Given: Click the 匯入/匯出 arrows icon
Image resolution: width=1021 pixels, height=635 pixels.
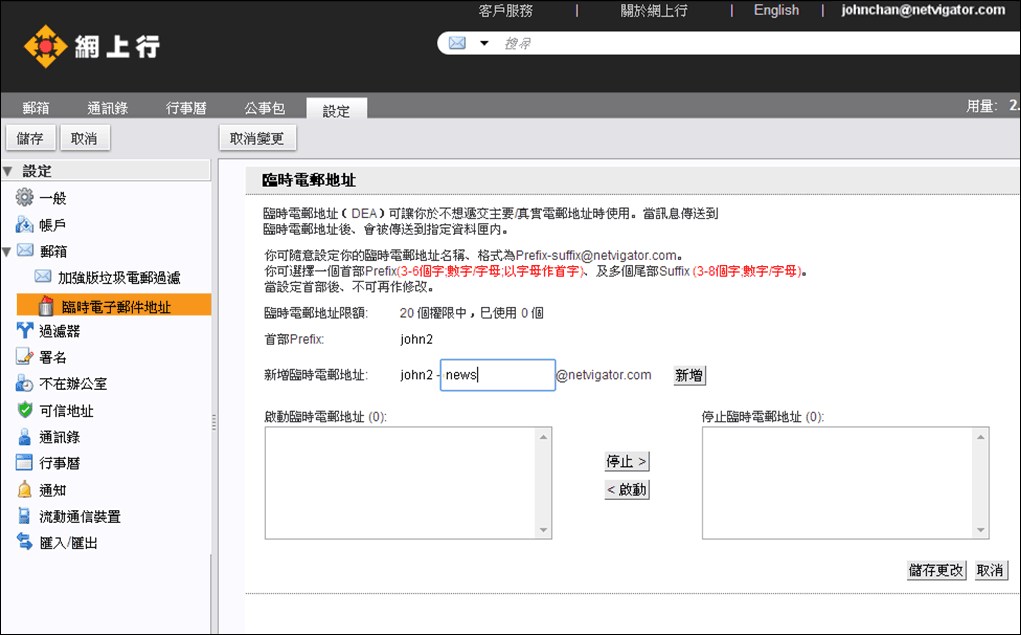Looking at the screenshot, I should [x=24, y=542].
